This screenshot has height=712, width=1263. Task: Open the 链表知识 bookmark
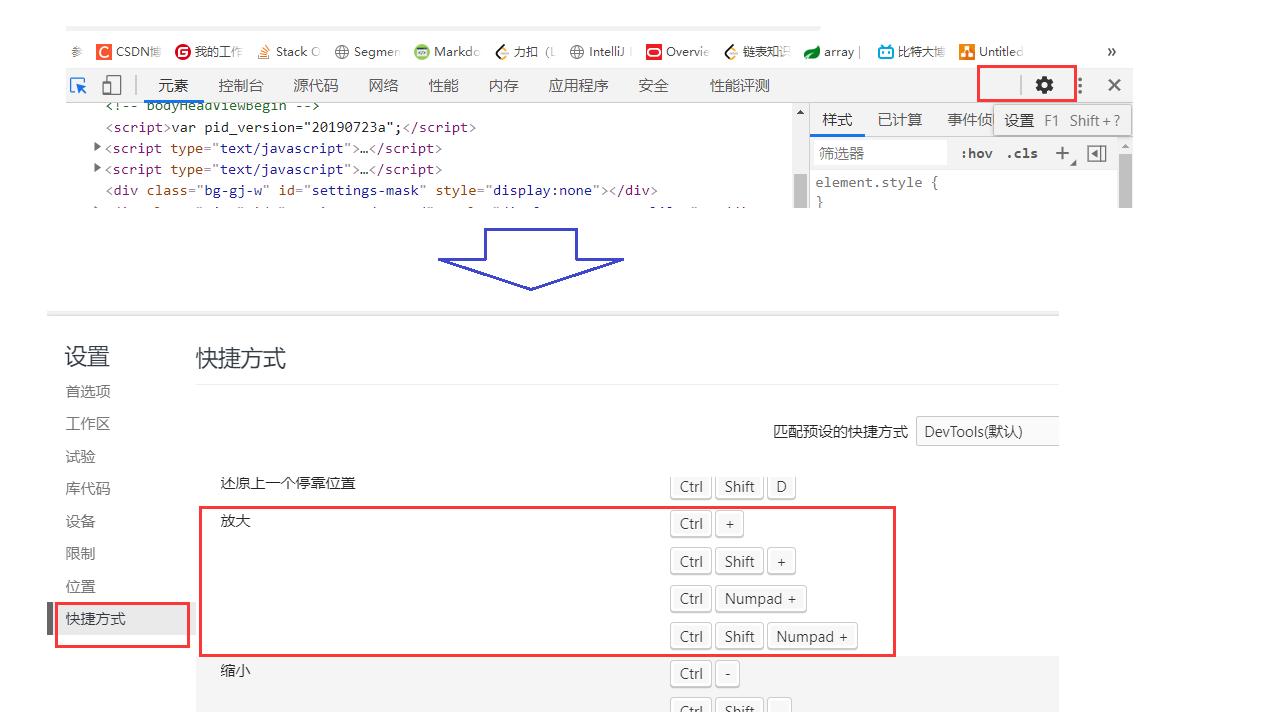click(x=756, y=52)
